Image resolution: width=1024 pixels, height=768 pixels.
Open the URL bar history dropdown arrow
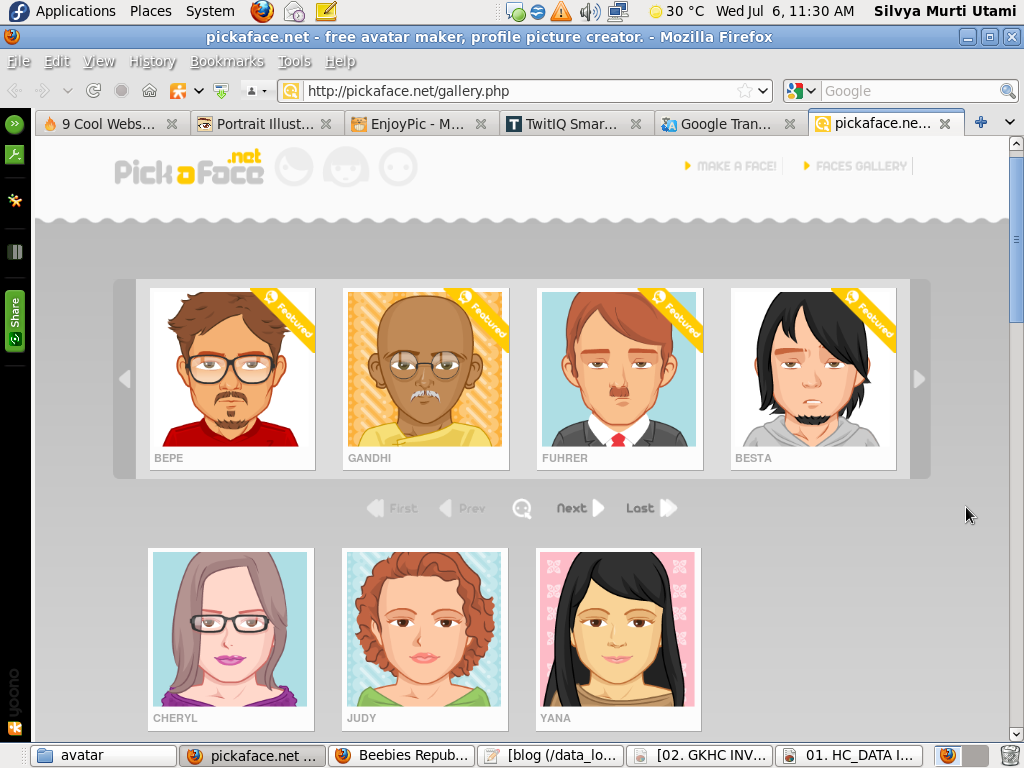(761, 90)
